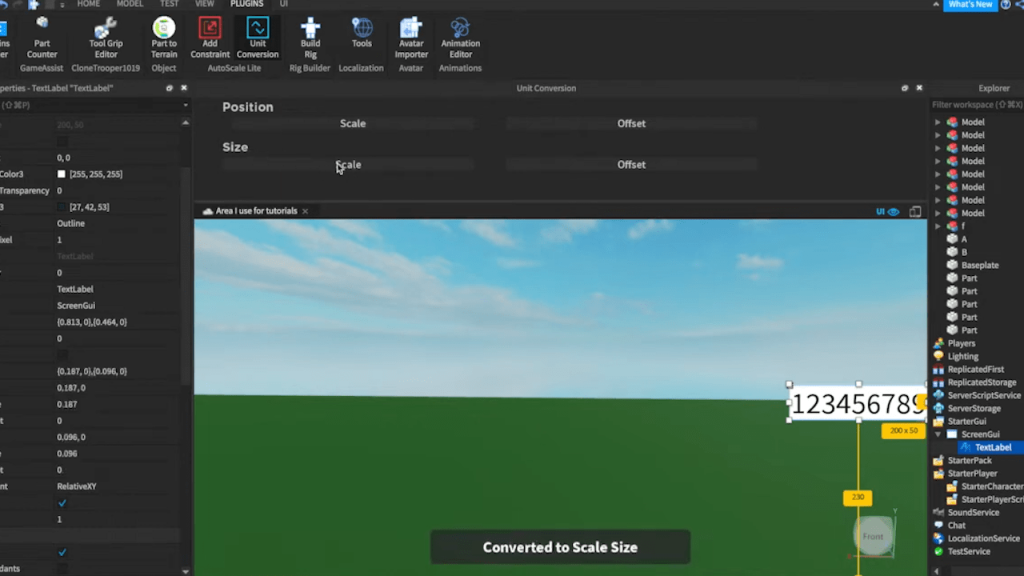The height and width of the screenshot is (576, 1024).
Task: Toggle checkbox below RelativeXY property
Action: [62, 503]
